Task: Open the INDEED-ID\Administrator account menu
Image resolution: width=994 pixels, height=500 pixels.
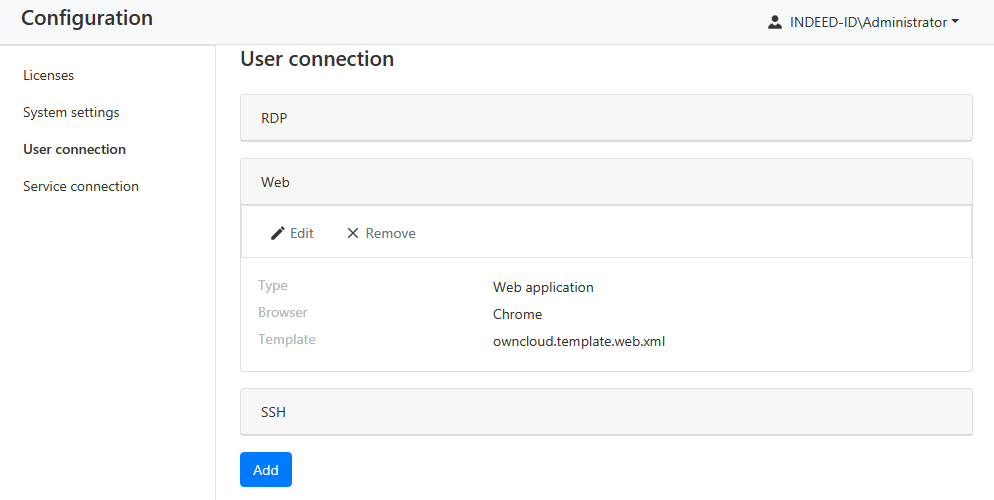Action: coord(867,22)
